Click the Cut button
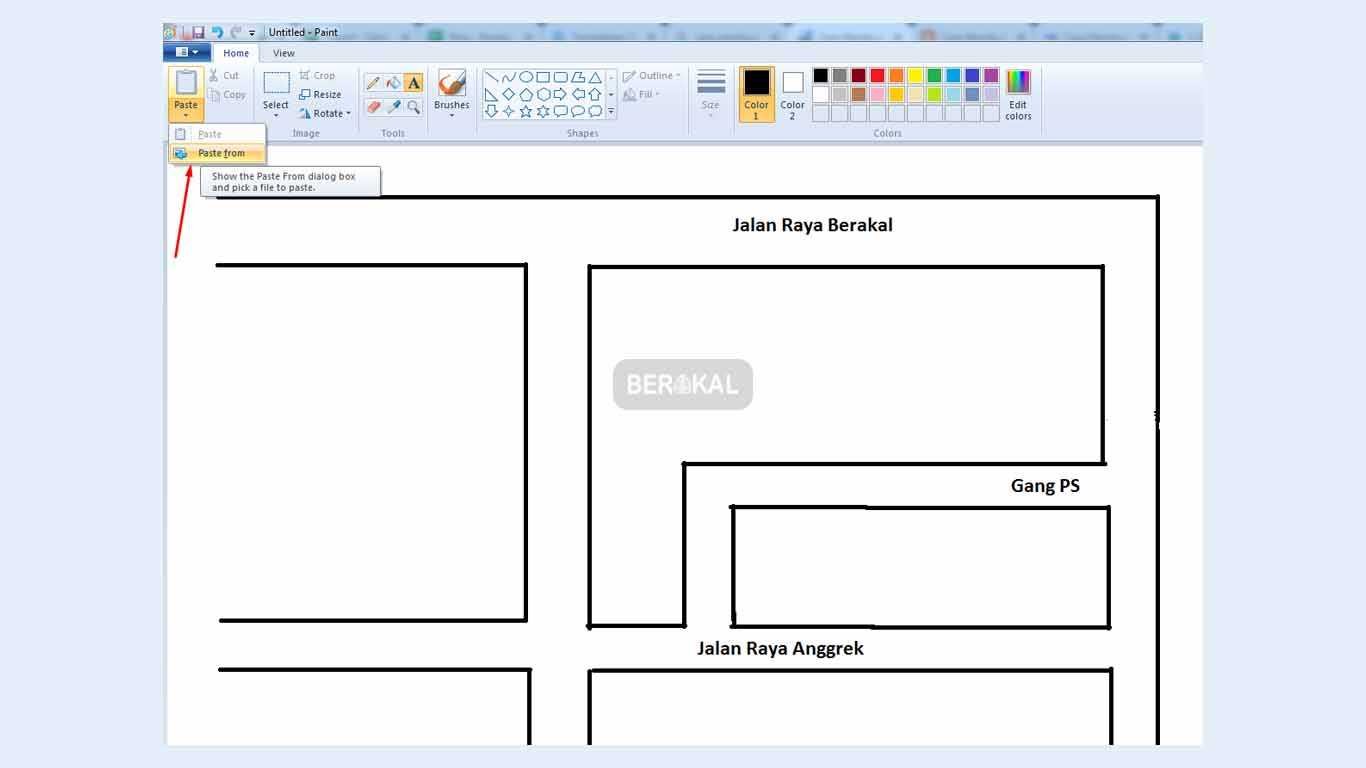This screenshot has width=1366, height=768. coord(224,75)
